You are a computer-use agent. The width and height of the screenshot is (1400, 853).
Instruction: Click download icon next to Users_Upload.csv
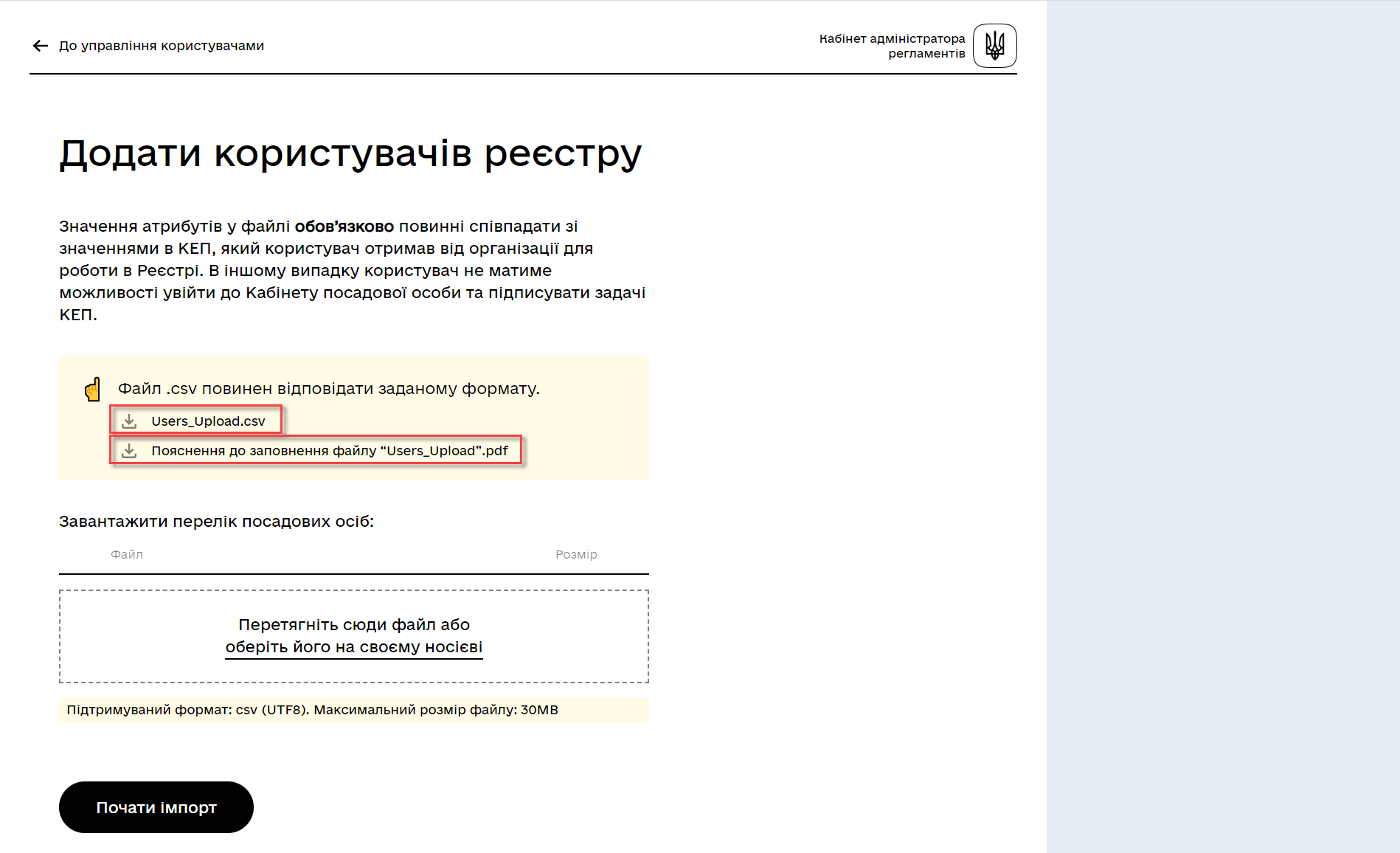click(129, 421)
